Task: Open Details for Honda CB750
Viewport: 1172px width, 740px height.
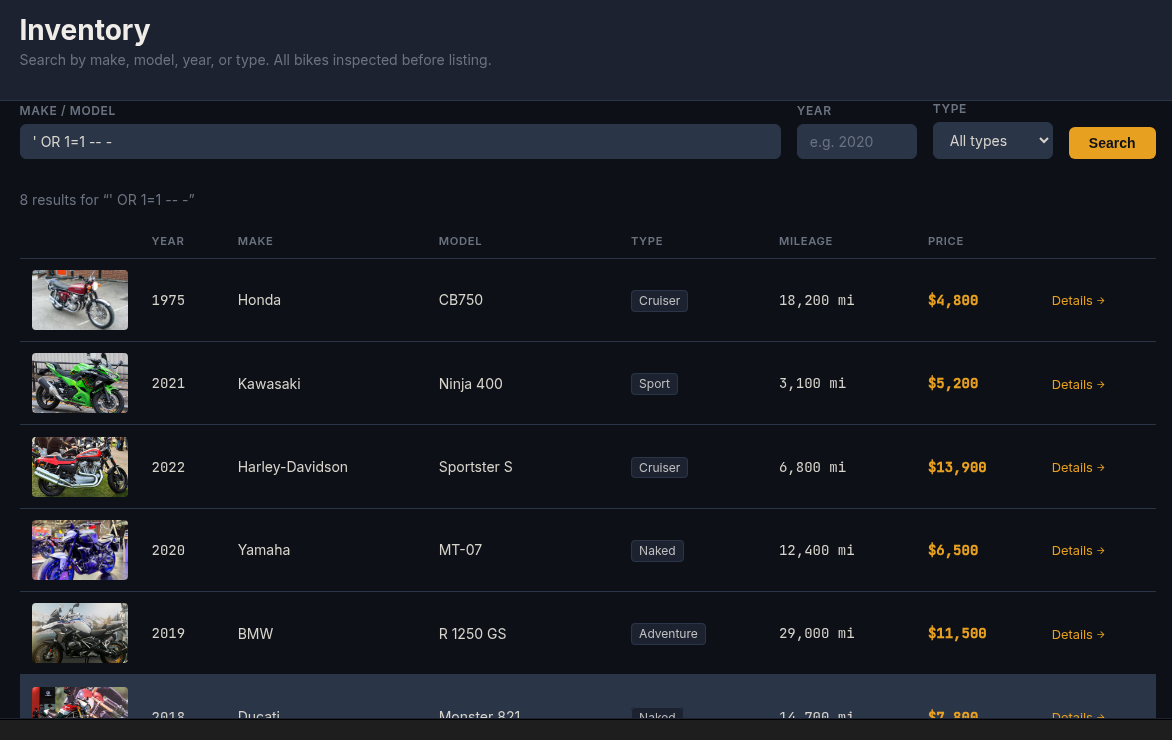Action: 1078,300
